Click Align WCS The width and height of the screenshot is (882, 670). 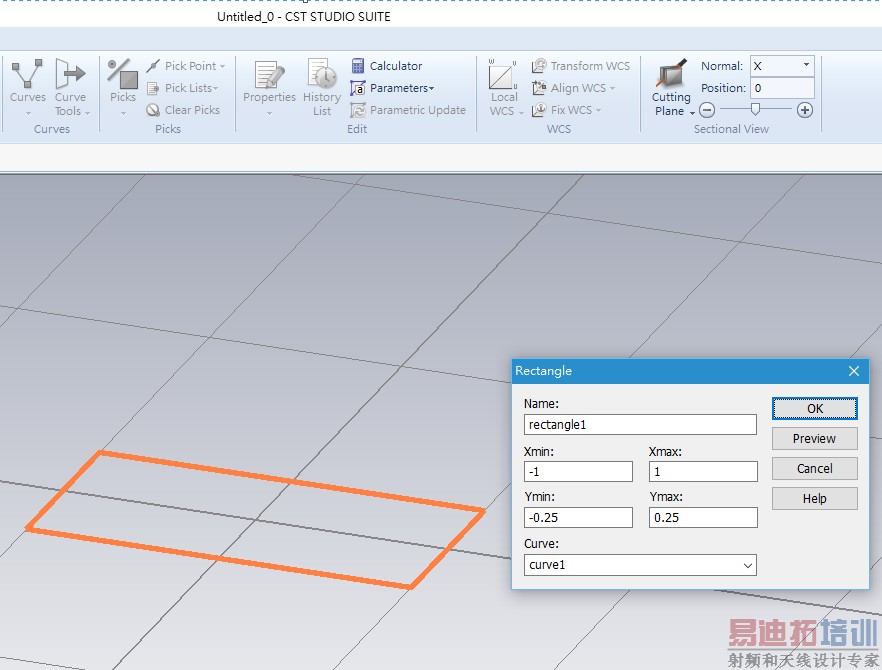tap(573, 88)
